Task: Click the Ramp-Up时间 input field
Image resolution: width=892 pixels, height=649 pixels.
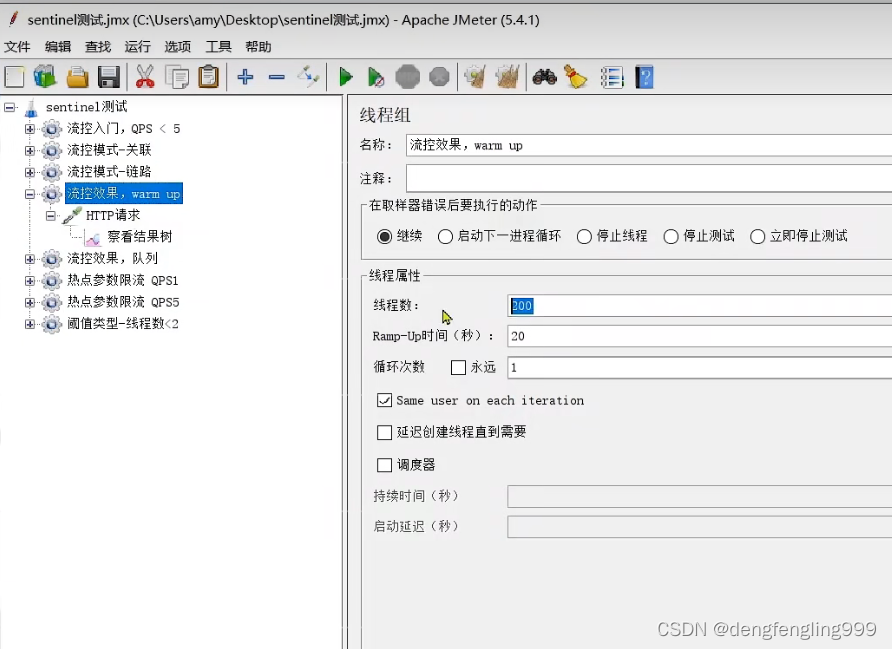Action: point(700,336)
